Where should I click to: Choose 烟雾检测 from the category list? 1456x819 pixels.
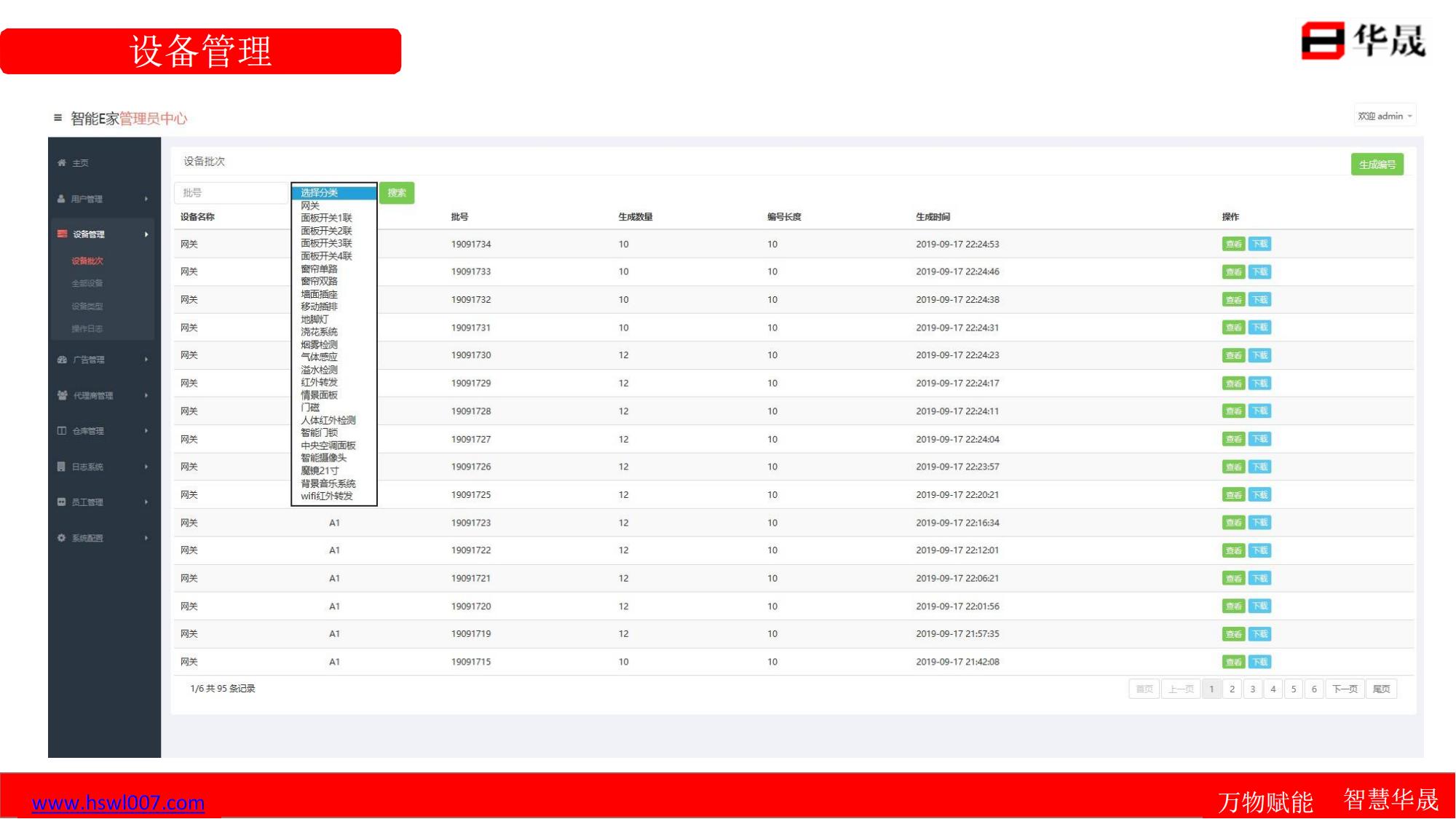pyautogui.click(x=319, y=345)
